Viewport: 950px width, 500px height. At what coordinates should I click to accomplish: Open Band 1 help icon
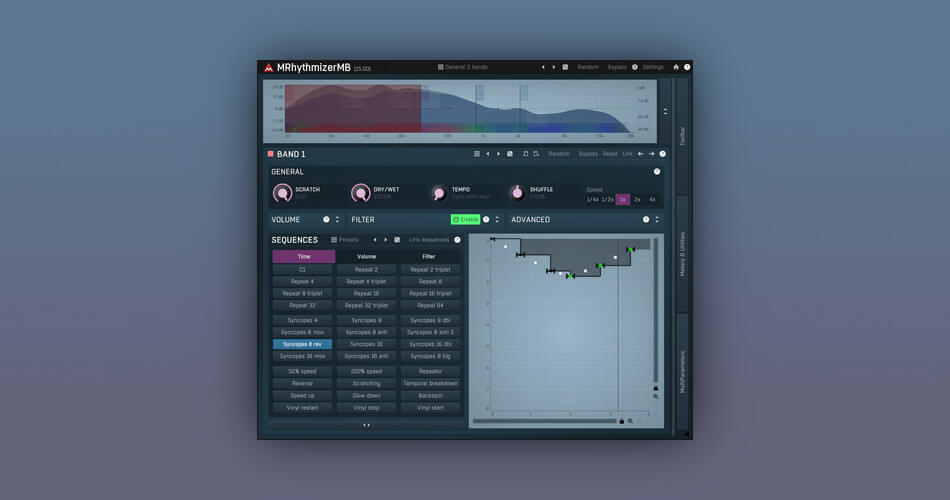[x=663, y=154]
